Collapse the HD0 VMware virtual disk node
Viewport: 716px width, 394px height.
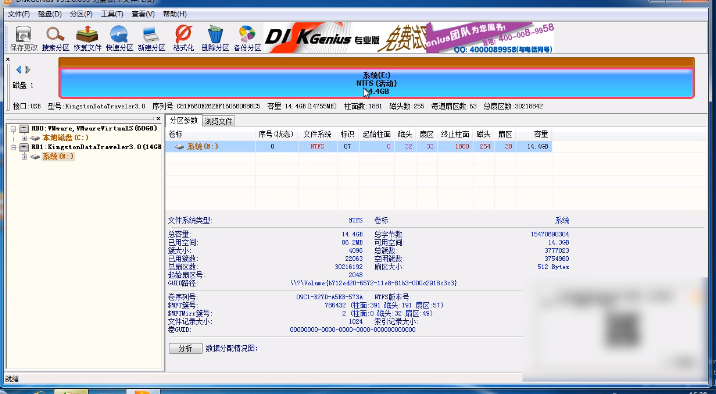tap(14, 129)
